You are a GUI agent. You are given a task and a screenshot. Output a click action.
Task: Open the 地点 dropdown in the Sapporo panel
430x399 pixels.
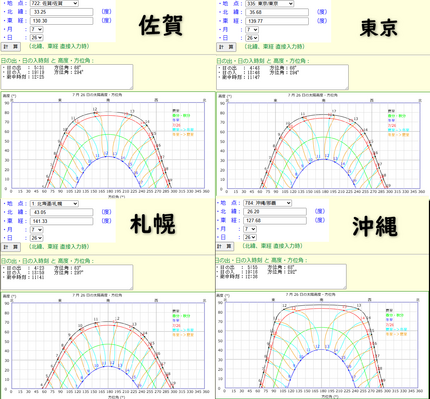[54, 204]
